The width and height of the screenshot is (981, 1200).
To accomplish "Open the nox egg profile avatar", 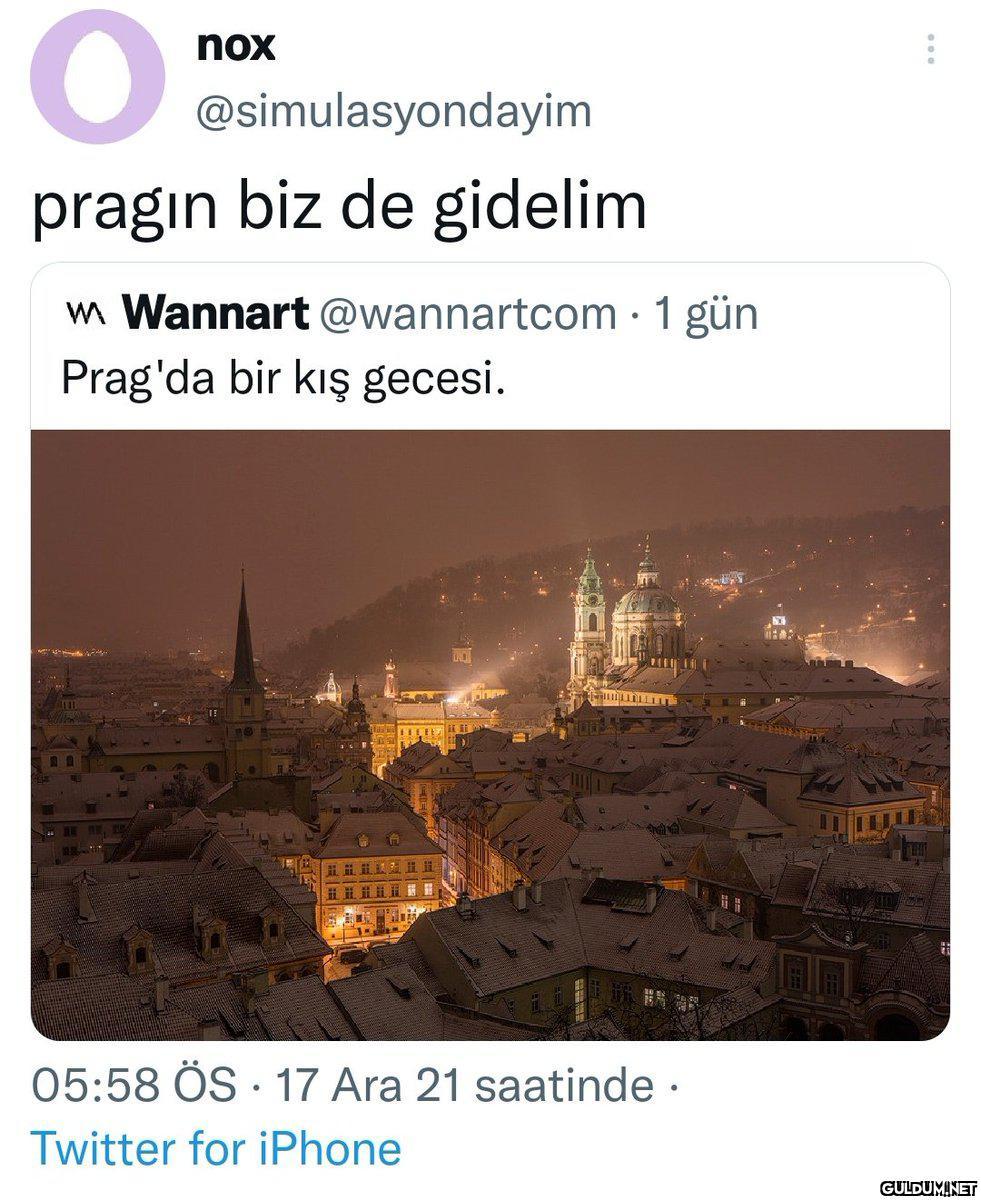I will [x=97, y=77].
